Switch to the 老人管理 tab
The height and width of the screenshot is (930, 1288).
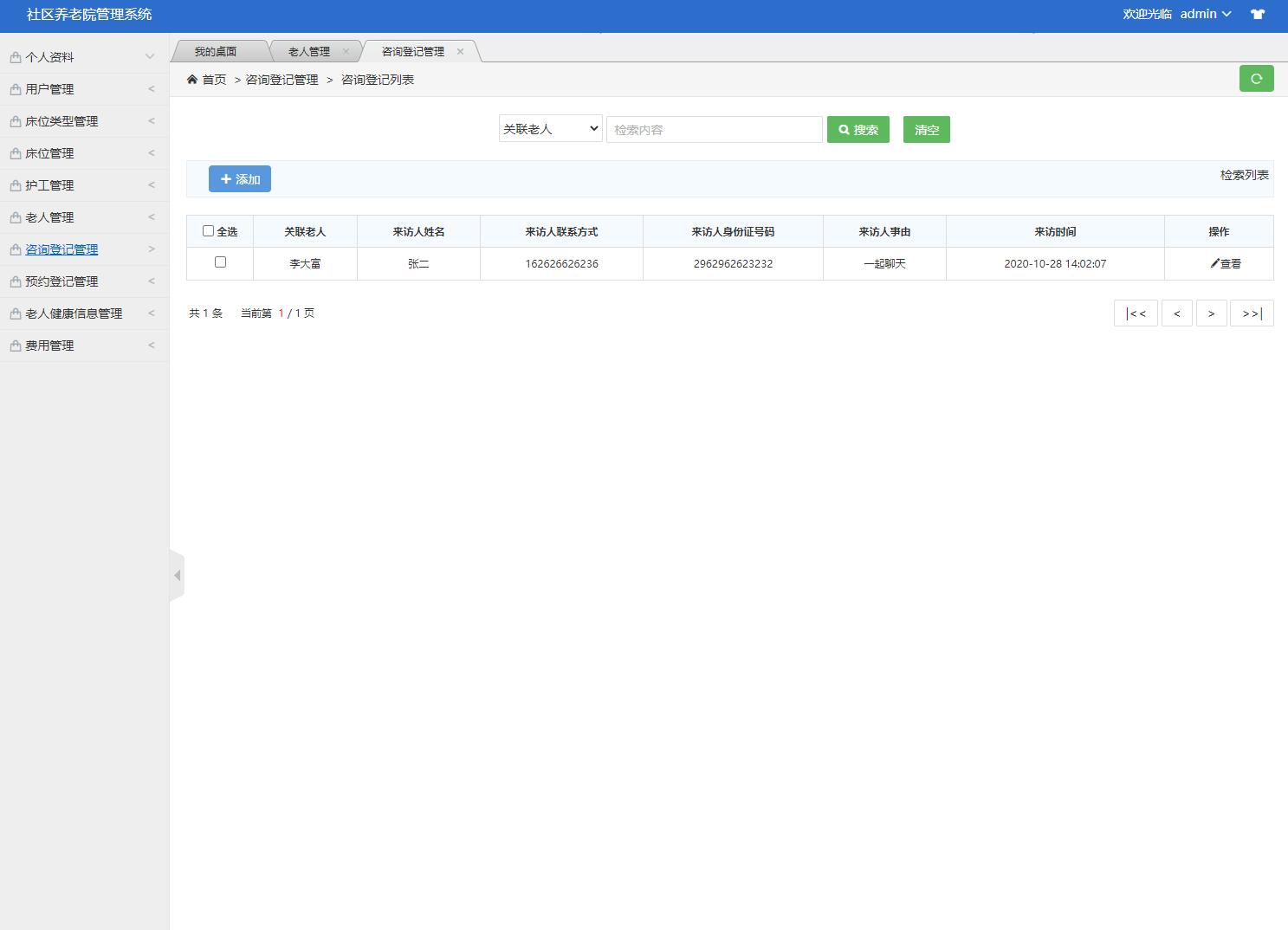pos(310,50)
